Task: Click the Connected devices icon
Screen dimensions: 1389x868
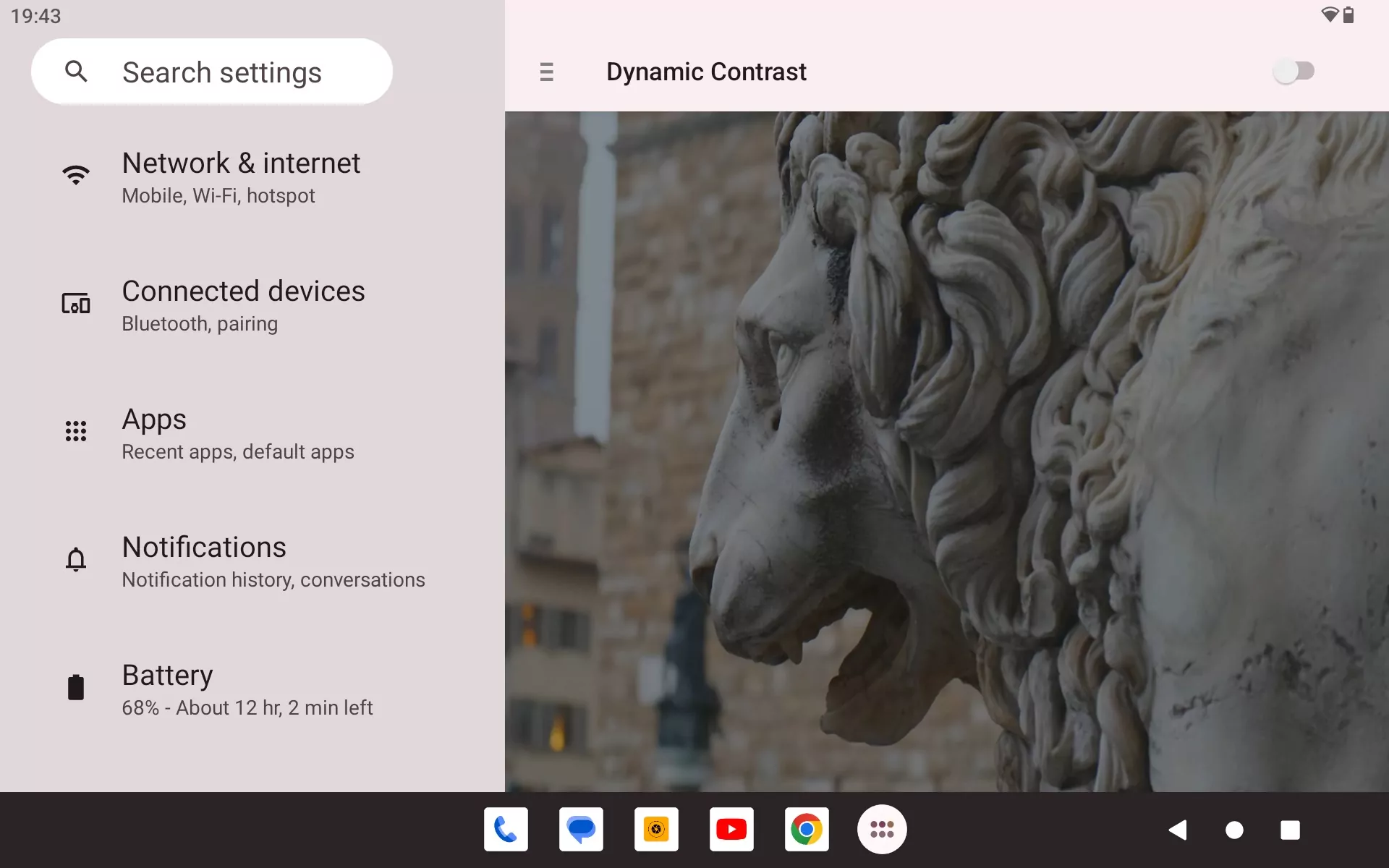Action: tap(76, 303)
